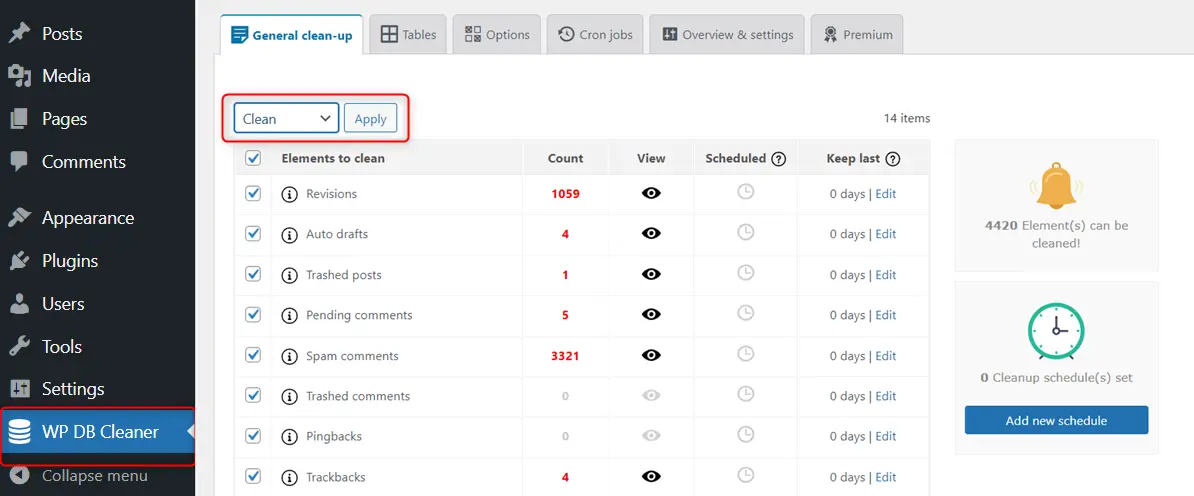Click the Apply button
This screenshot has width=1194, height=496.
coord(370,118)
